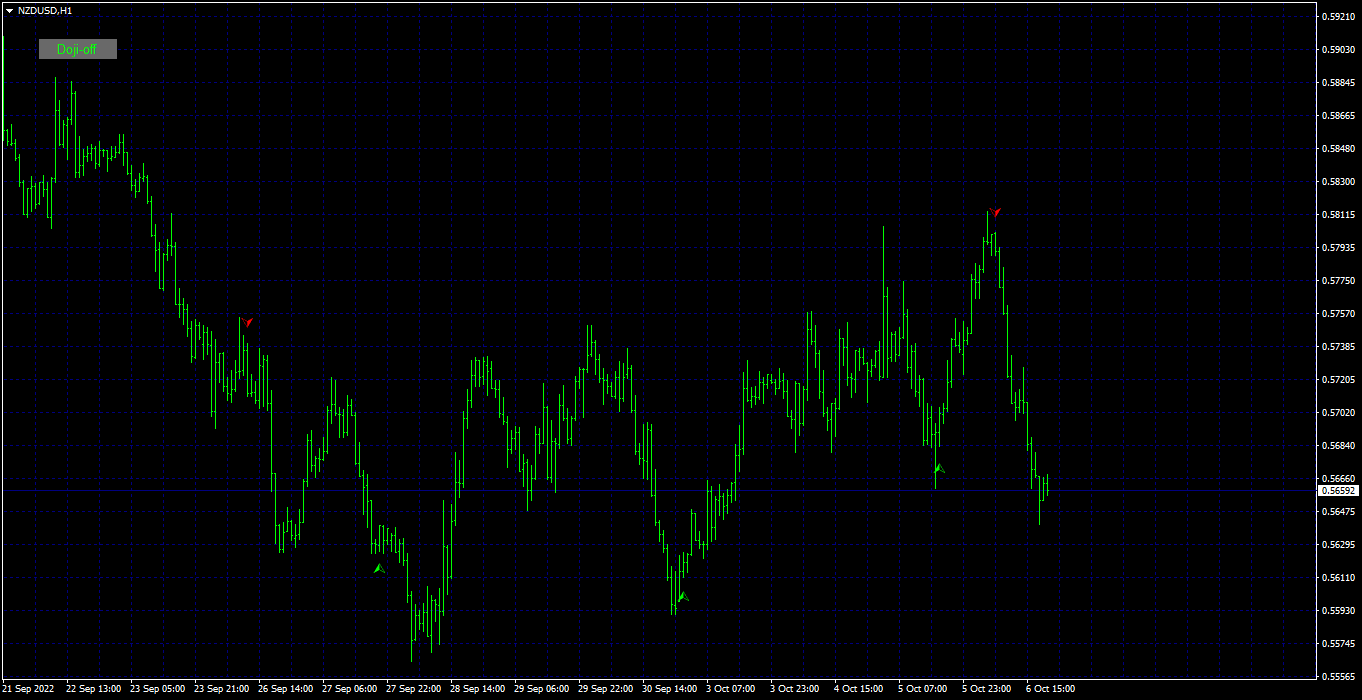The height and width of the screenshot is (700, 1362).
Task: Click the 3 Oct 07:00 time label
Action: tap(730, 689)
